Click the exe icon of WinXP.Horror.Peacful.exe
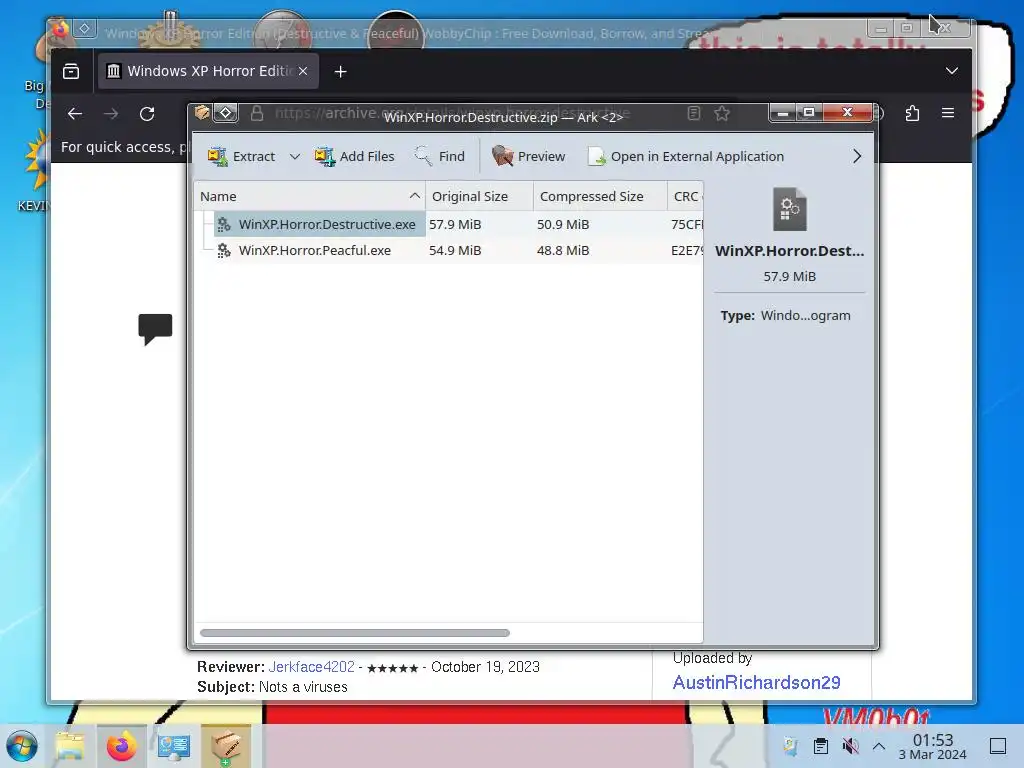 click(224, 250)
